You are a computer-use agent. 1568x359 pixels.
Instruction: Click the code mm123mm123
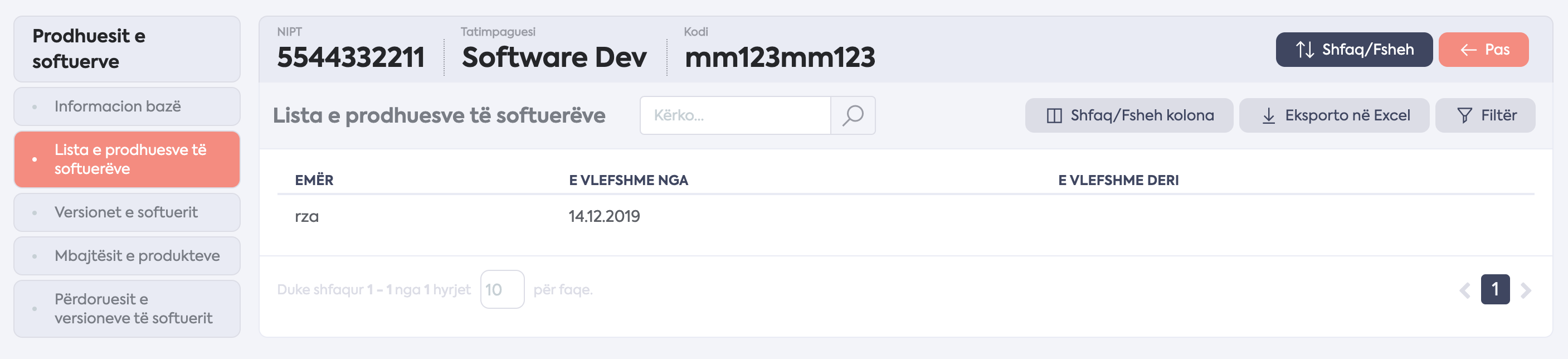[x=779, y=57]
